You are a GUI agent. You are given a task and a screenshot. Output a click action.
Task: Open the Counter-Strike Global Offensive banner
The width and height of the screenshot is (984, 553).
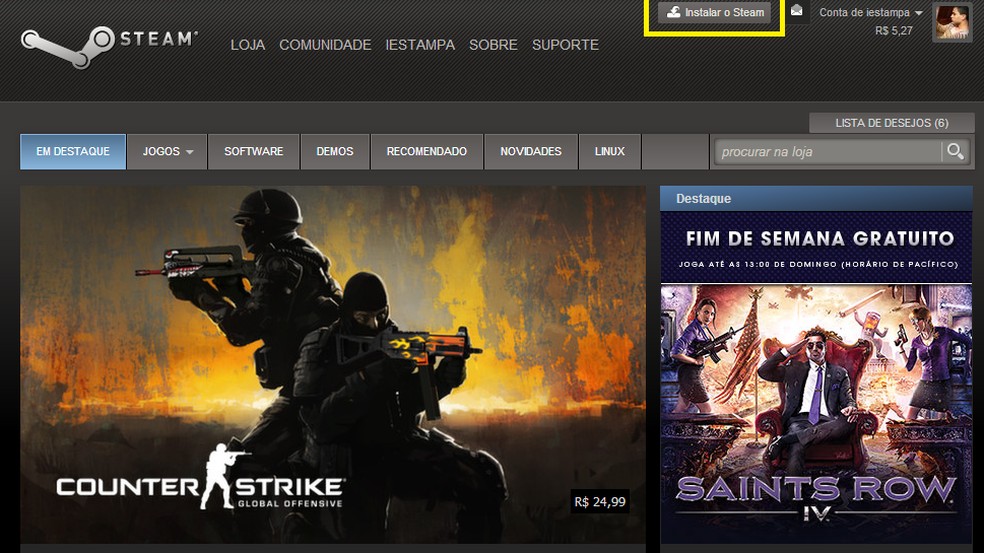pyautogui.click(x=333, y=365)
